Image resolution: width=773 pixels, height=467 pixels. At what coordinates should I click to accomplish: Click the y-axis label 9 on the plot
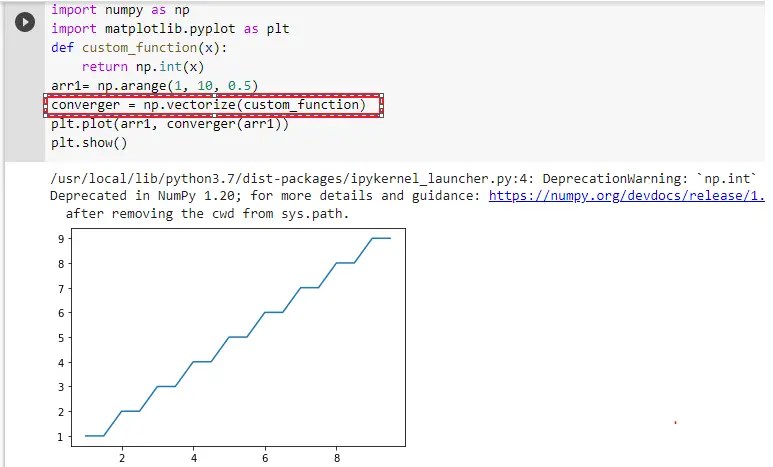(61, 239)
